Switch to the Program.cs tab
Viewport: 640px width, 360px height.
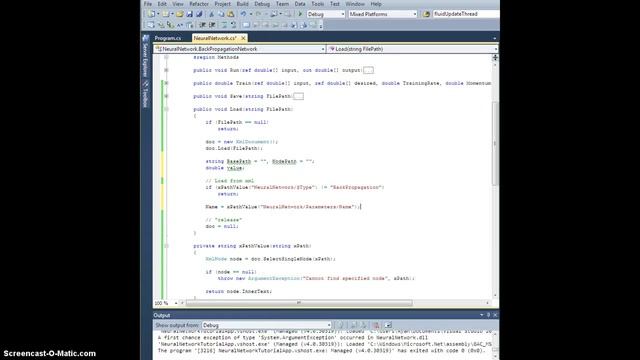coord(167,38)
